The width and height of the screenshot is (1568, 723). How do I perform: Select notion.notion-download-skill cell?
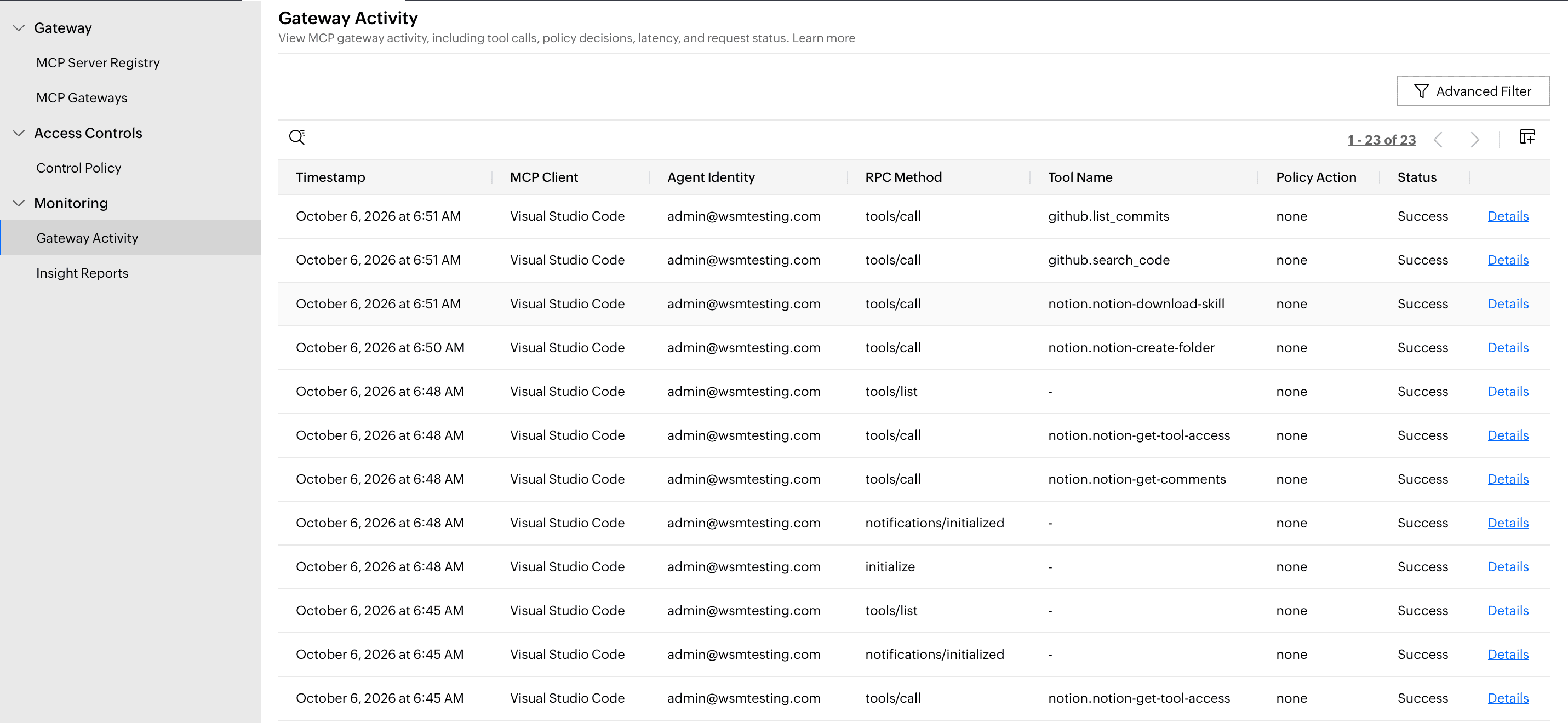pyautogui.click(x=1136, y=303)
